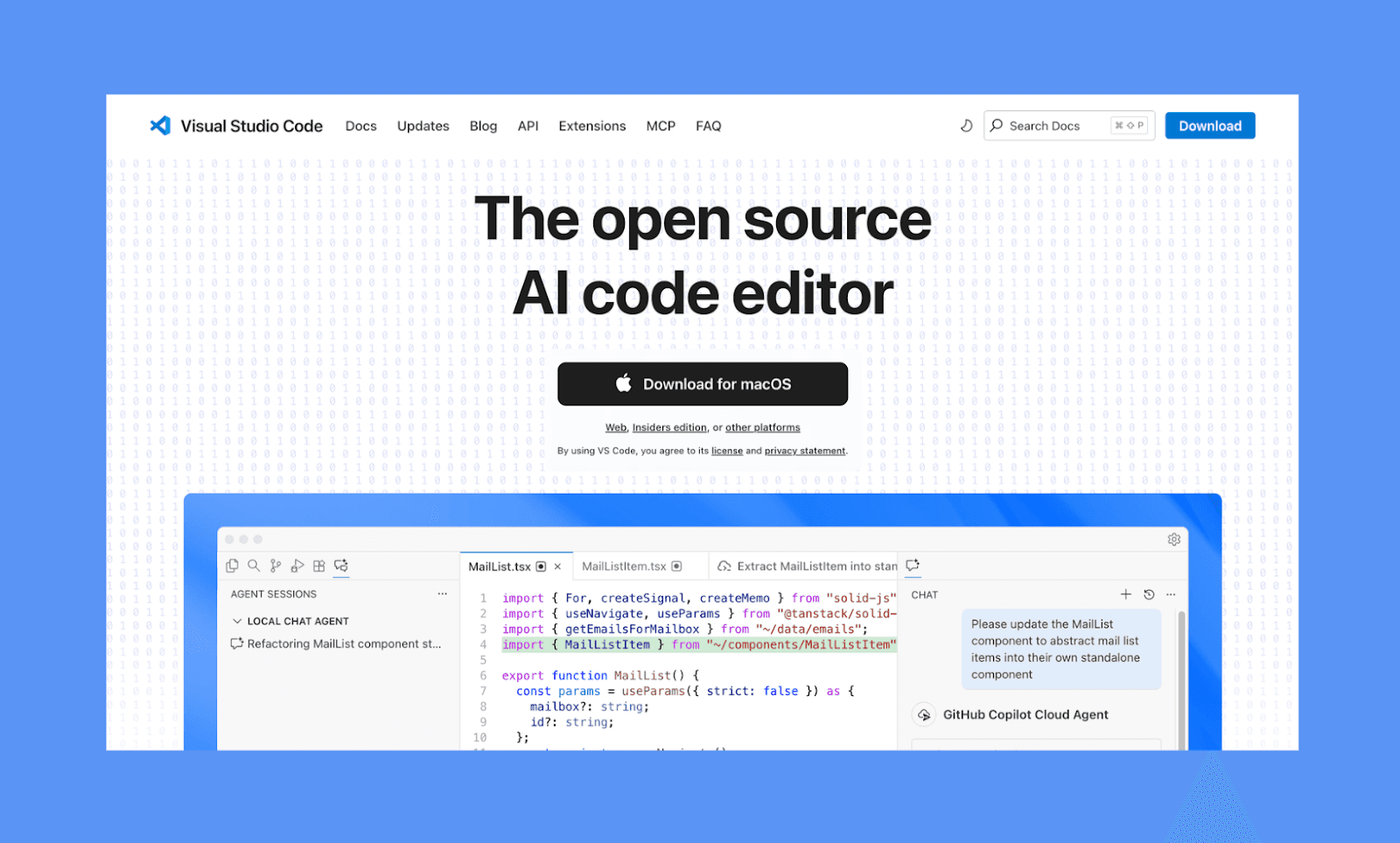The height and width of the screenshot is (843, 1400).
Task: Click the blue Download button in the header
Action: click(1210, 125)
